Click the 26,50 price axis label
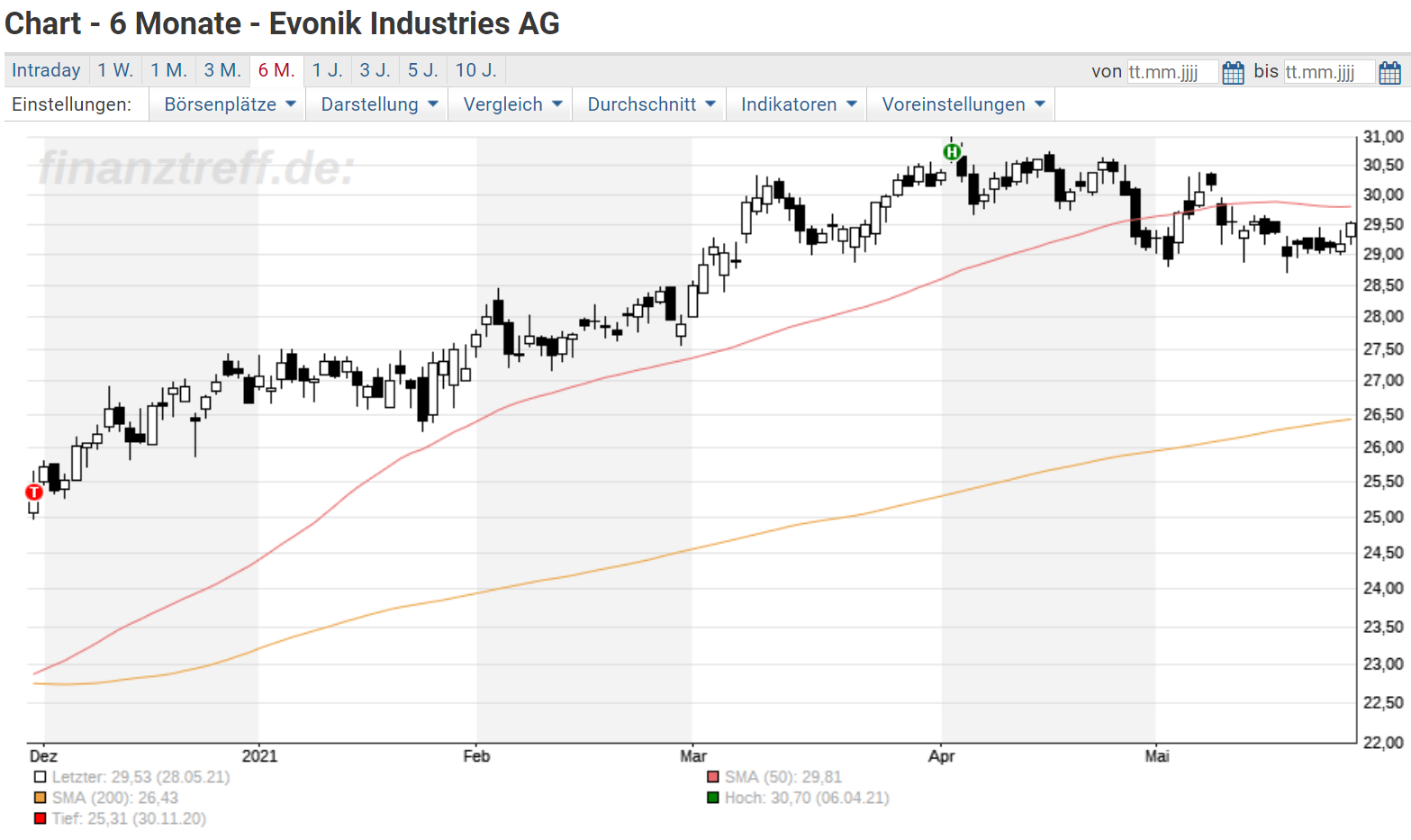1411x840 pixels. click(x=1383, y=415)
